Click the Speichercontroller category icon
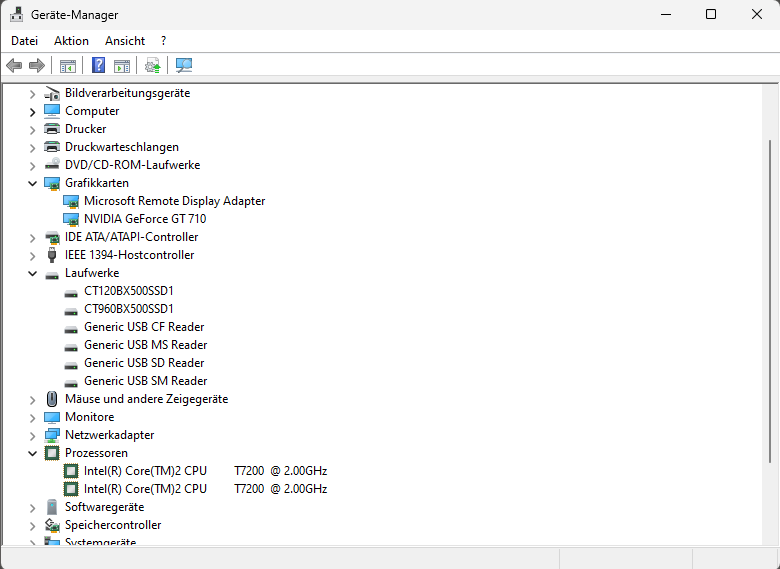The height and width of the screenshot is (569, 780). point(52,525)
